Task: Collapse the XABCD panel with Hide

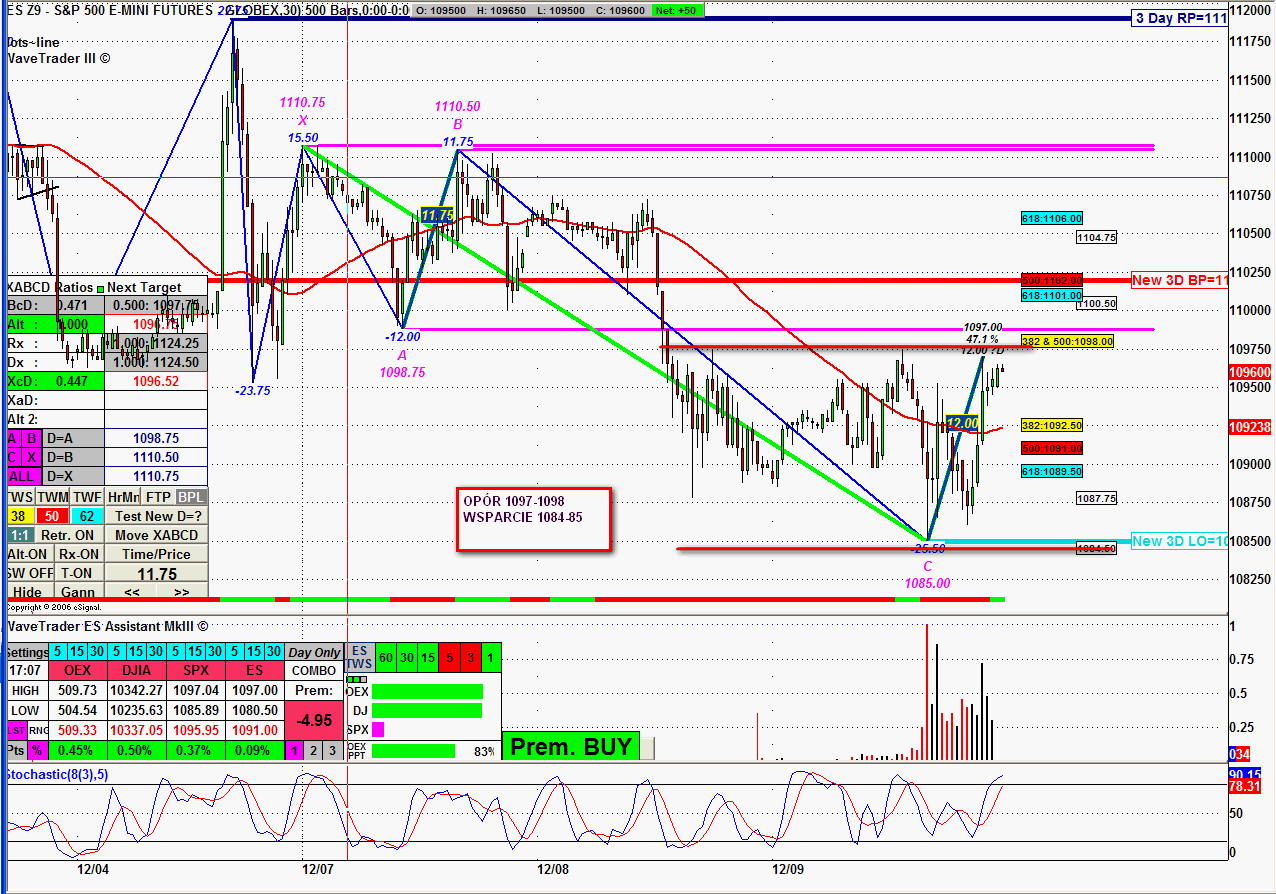Action: pyautogui.click(x=27, y=592)
